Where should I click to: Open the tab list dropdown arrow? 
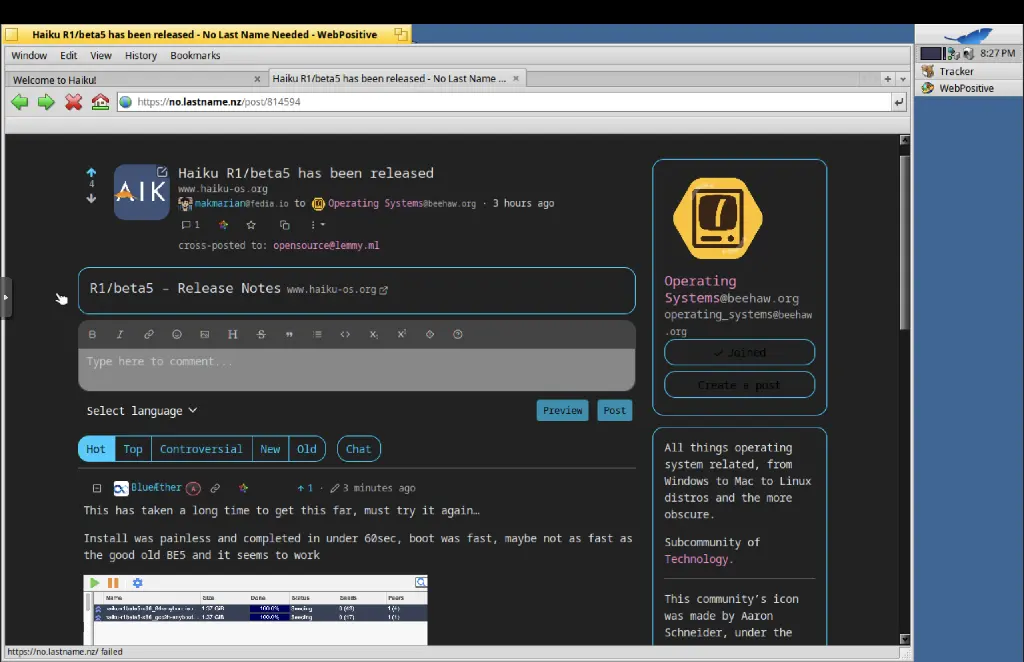pos(903,79)
